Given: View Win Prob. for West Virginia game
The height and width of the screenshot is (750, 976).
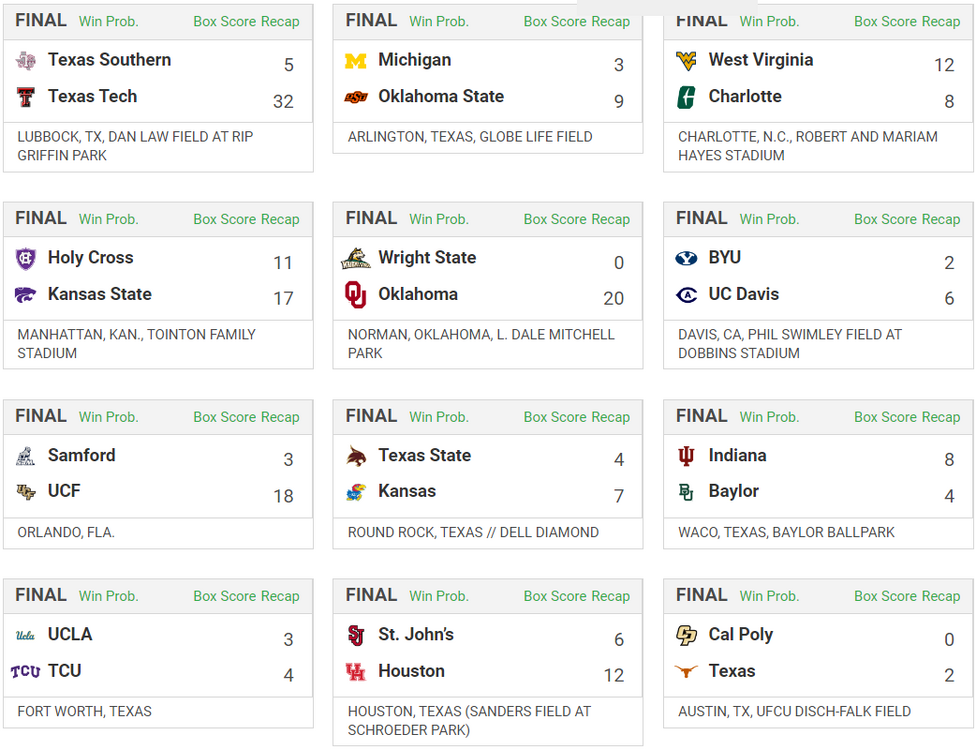Looking at the screenshot, I should coord(769,21).
